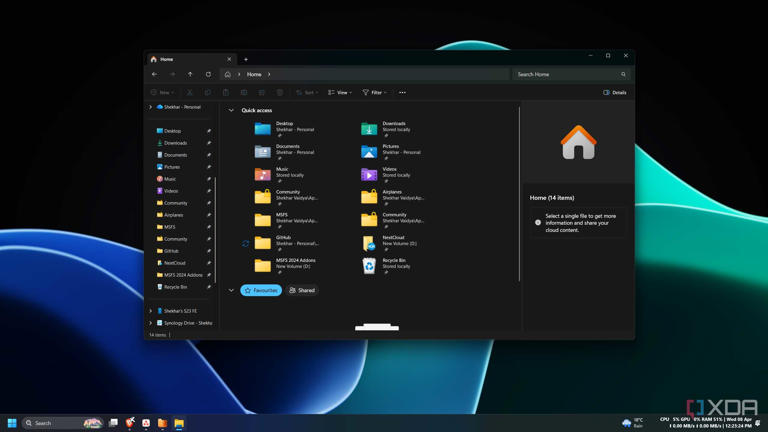768x432 pixels.
Task: Open the Sort dropdown
Action: coord(307,92)
